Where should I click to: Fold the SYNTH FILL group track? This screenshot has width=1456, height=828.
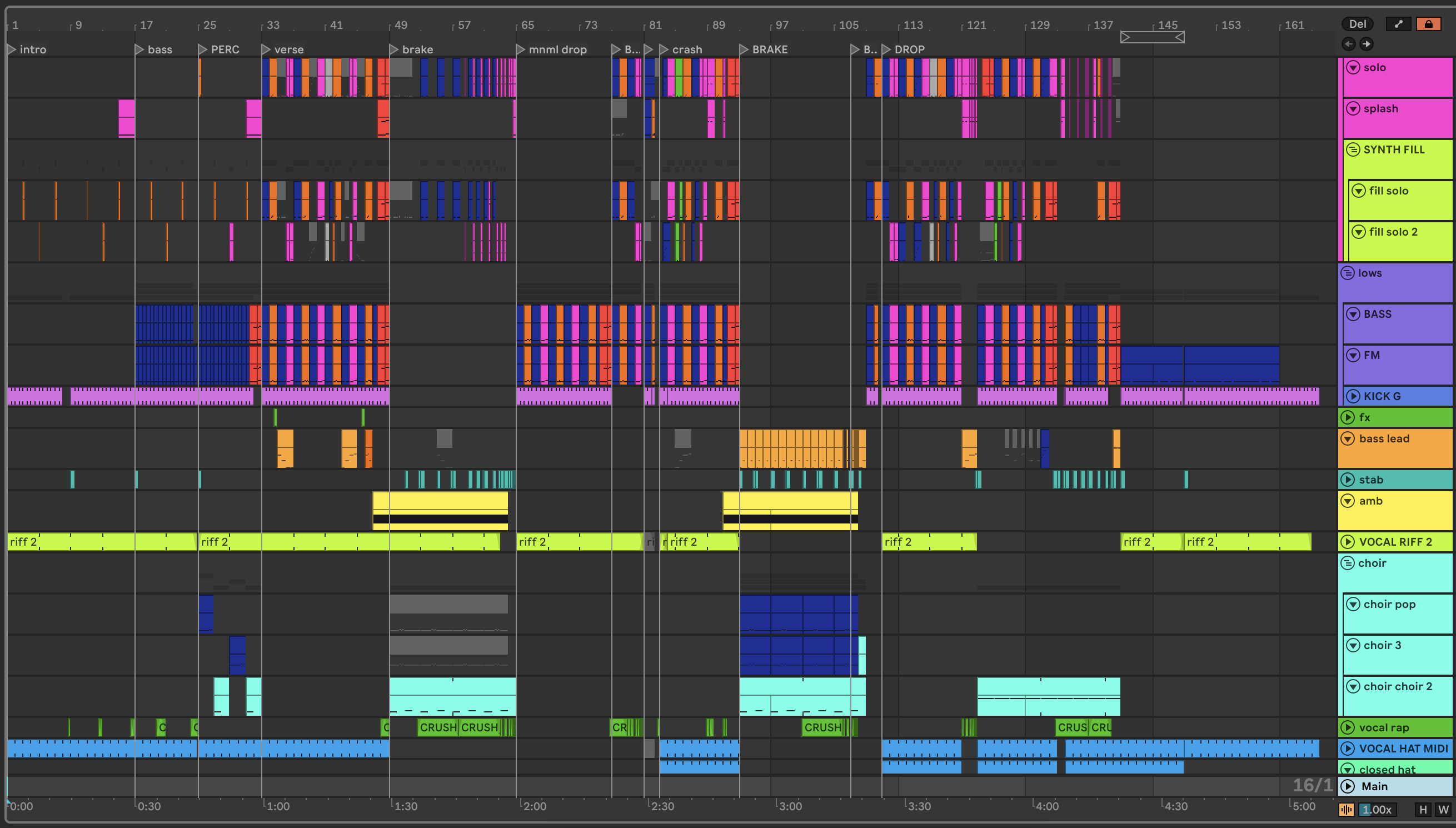point(1353,149)
